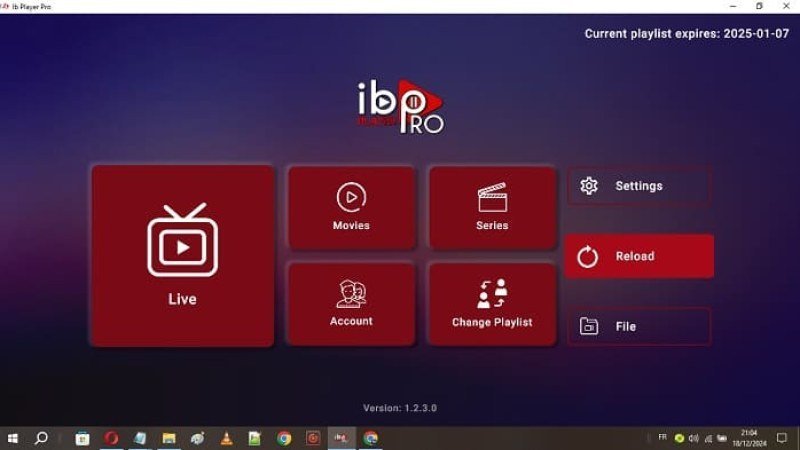Launch VLC media player from the taskbar
The width and height of the screenshot is (800, 450).
(227, 438)
